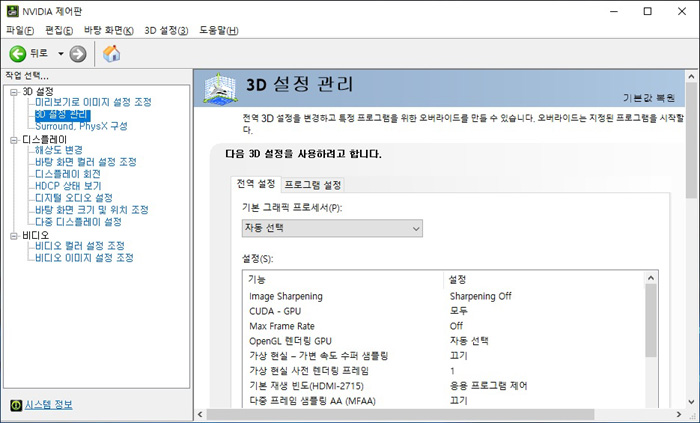Click the settings list scrollbar thumb
Viewport: 700px width, 423px height.
click(x=651, y=320)
